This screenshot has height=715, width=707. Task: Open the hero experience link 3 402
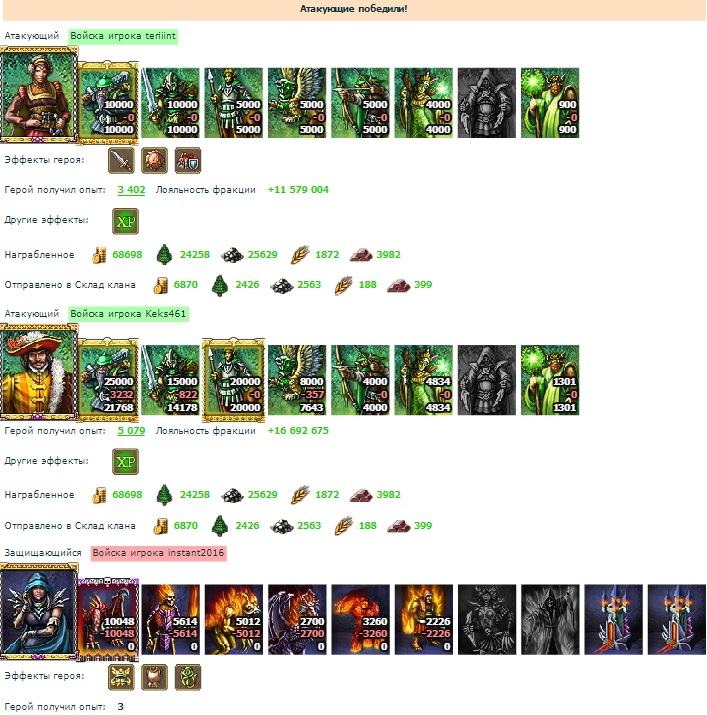coord(131,190)
